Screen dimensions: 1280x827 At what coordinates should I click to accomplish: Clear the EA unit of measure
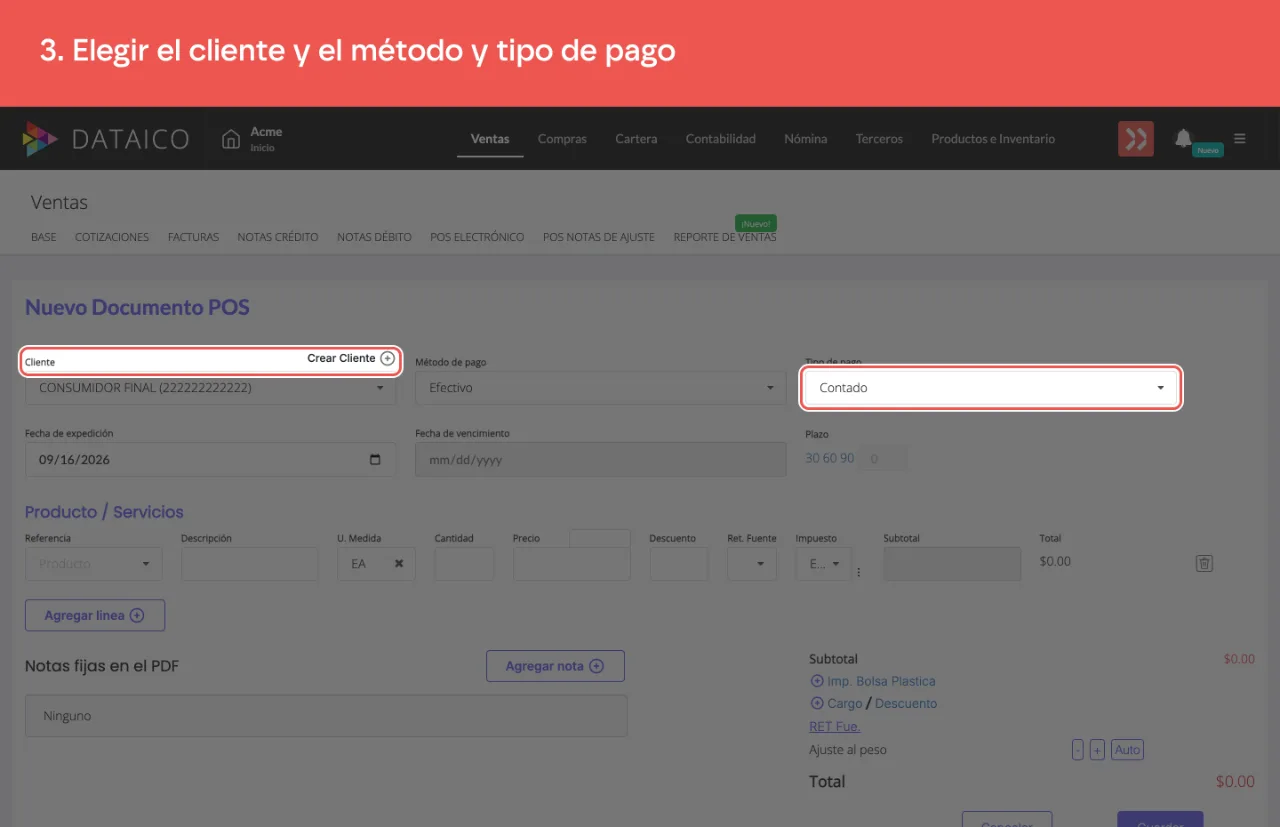pyautogui.click(x=399, y=564)
